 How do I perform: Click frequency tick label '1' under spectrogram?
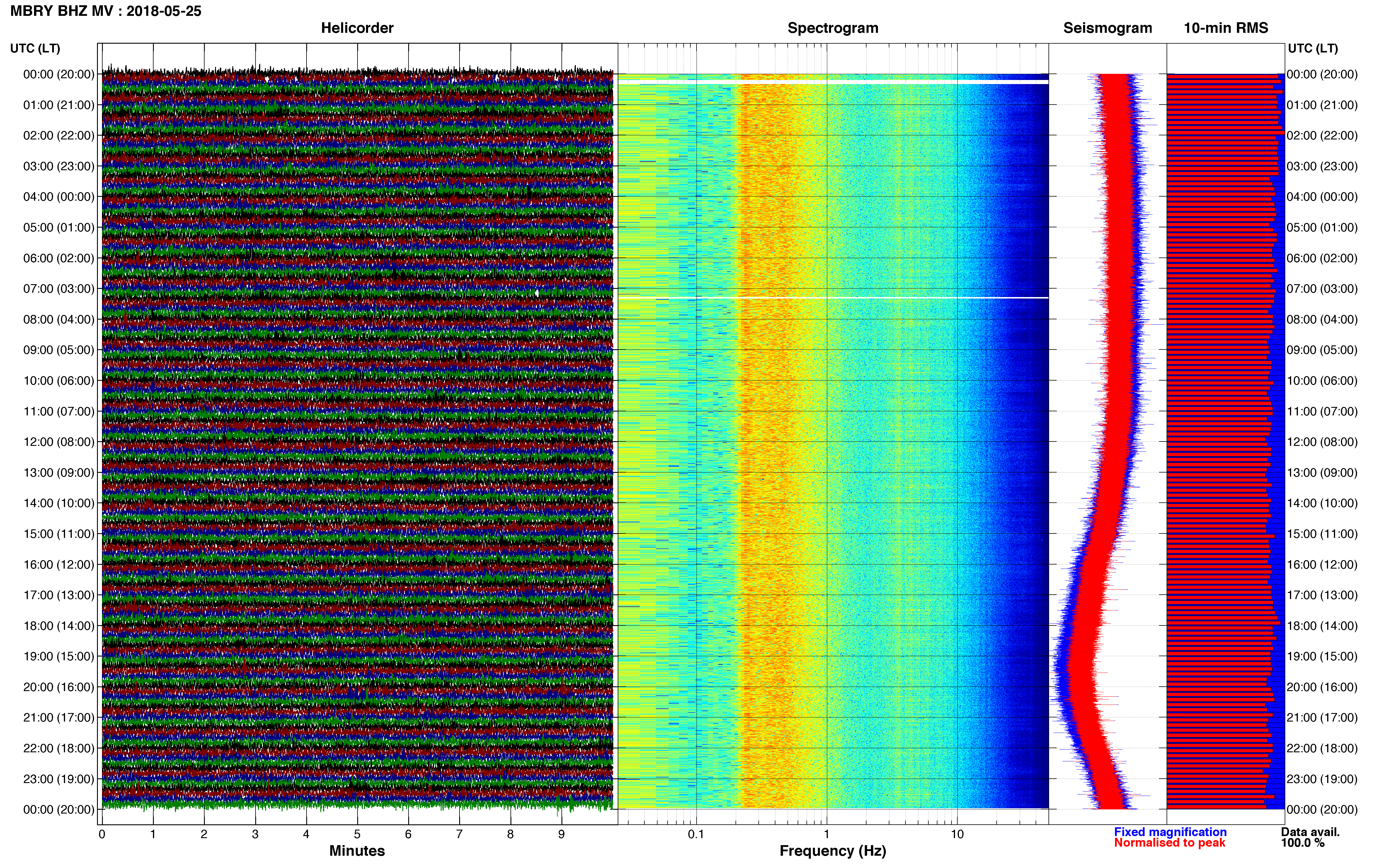pos(827,835)
